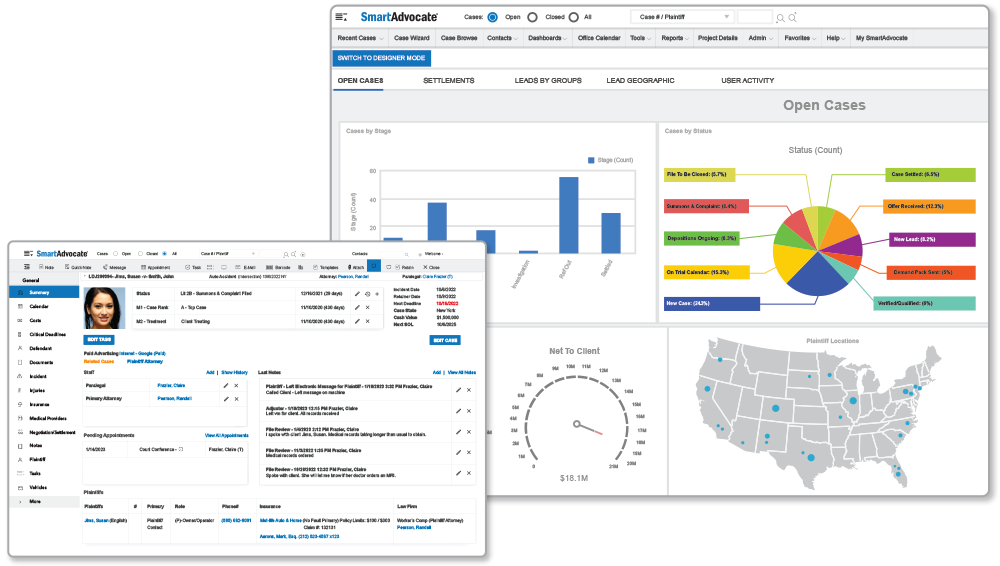Open the View All Notes link
This screenshot has height=566, width=1000.
tap(462, 372)
